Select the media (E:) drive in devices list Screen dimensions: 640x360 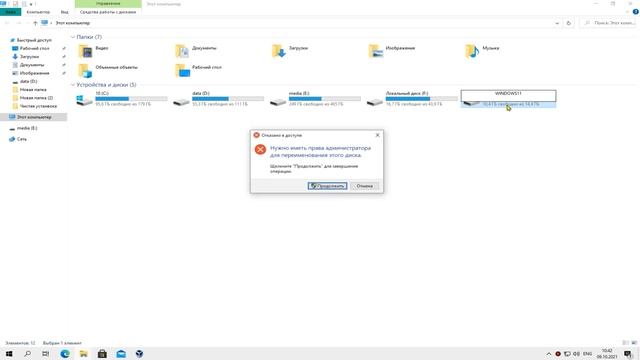(x=315, y=99)
